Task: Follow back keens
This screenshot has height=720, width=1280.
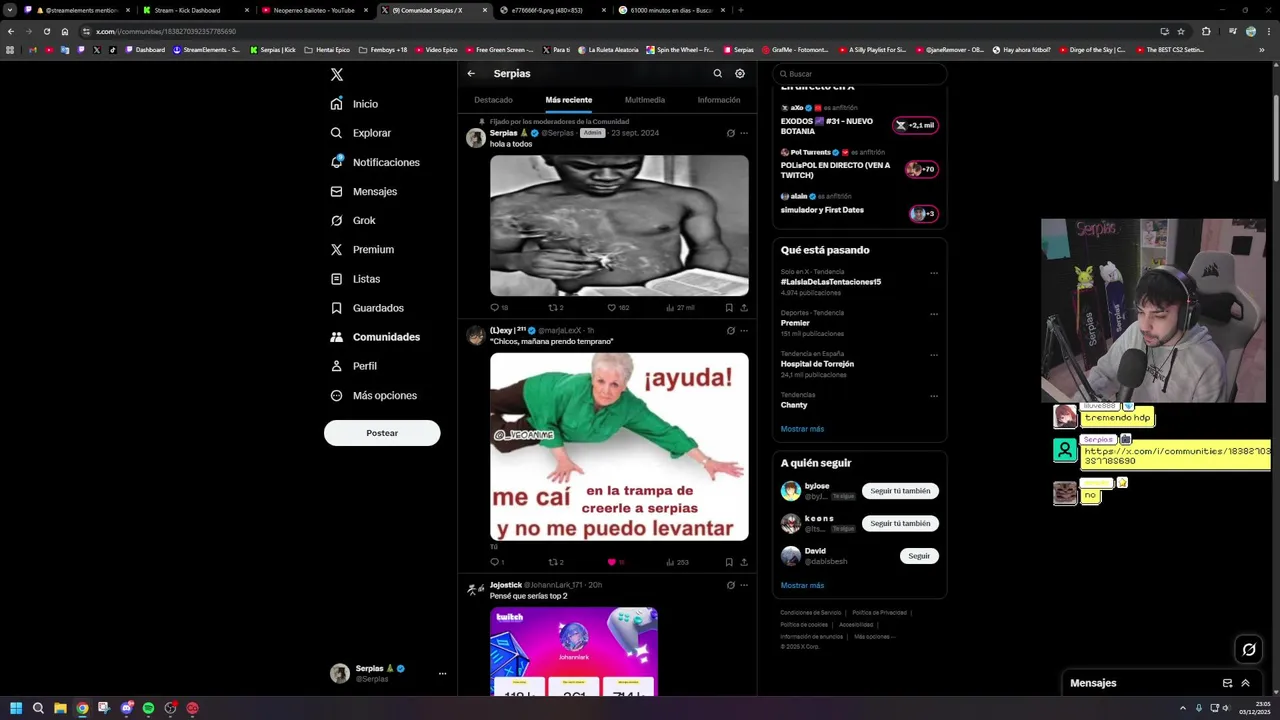Action: click(x=900, y=523)
